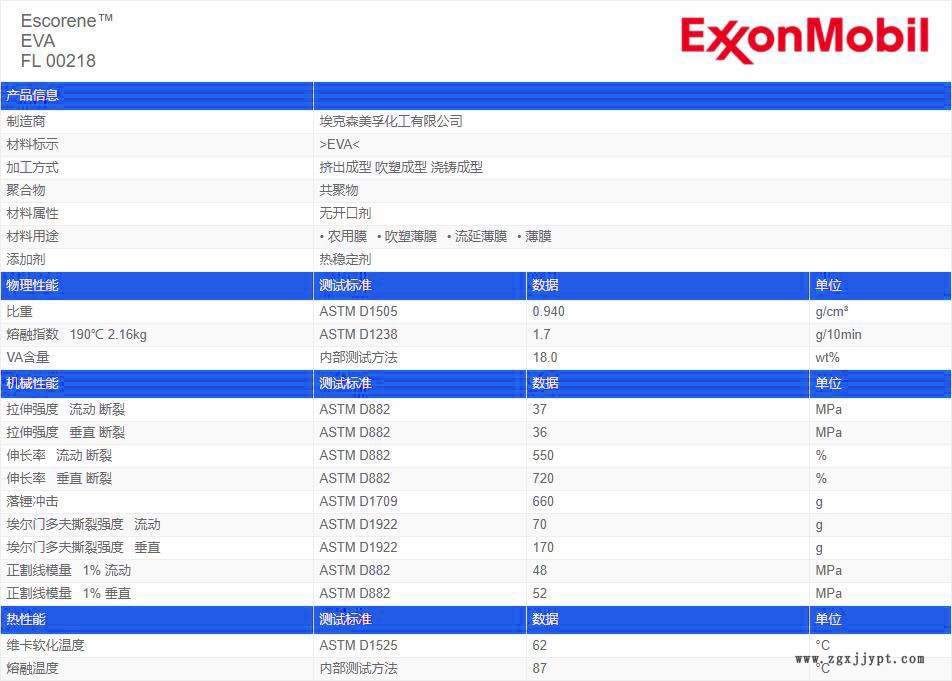This screenshot has width=952, height=681.
Task: Select the ASTM D1238 melt index standard
Action: pos(358,334)
